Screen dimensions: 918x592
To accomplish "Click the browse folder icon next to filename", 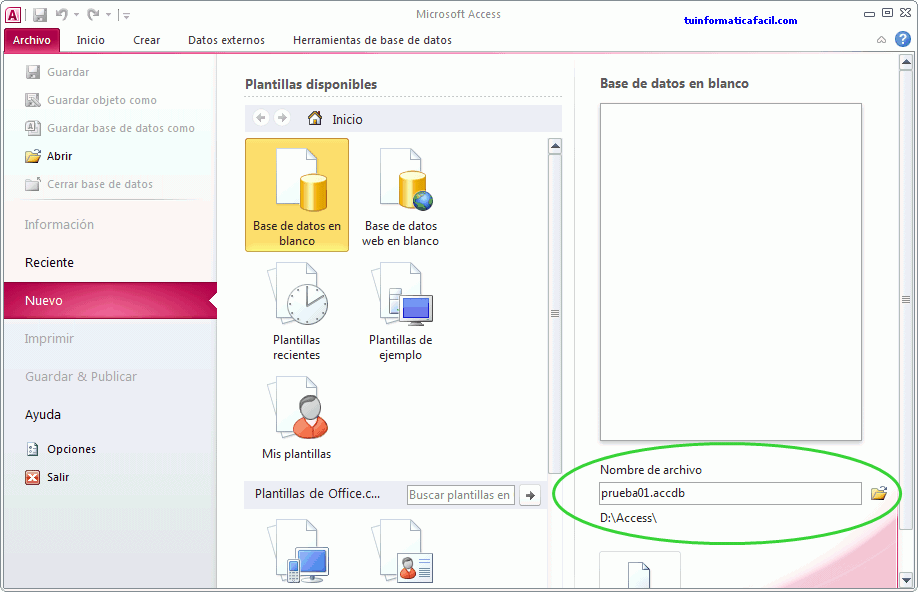I will tap(879, 493).
